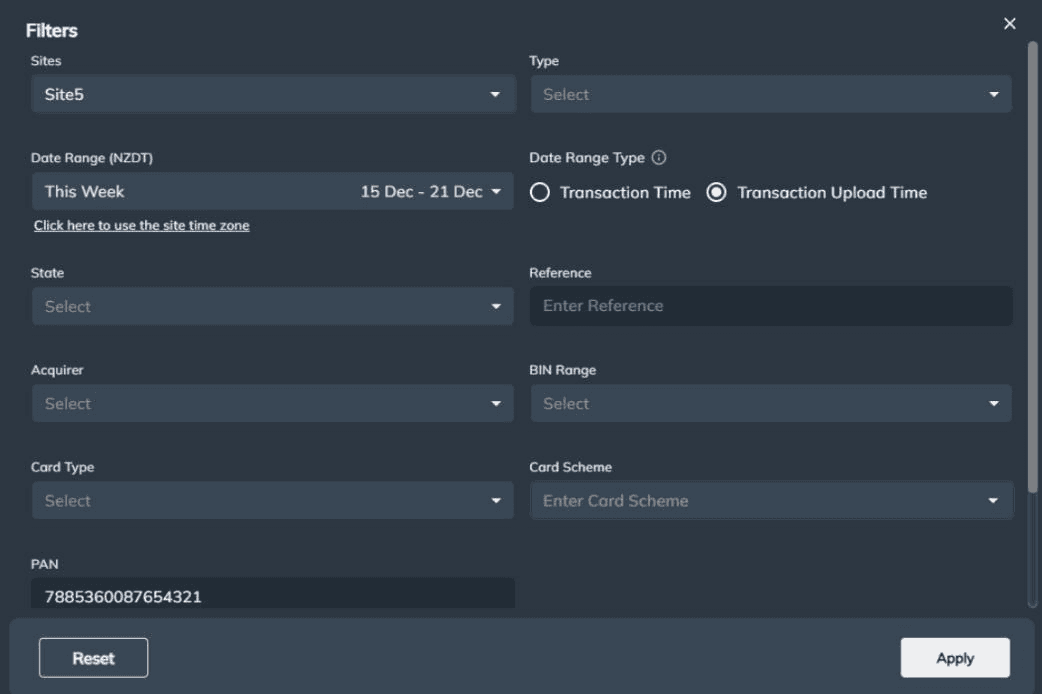1042x694 pixels.
Task: Open the BIN Range dropdown
Action: click(x=771, y=404)
